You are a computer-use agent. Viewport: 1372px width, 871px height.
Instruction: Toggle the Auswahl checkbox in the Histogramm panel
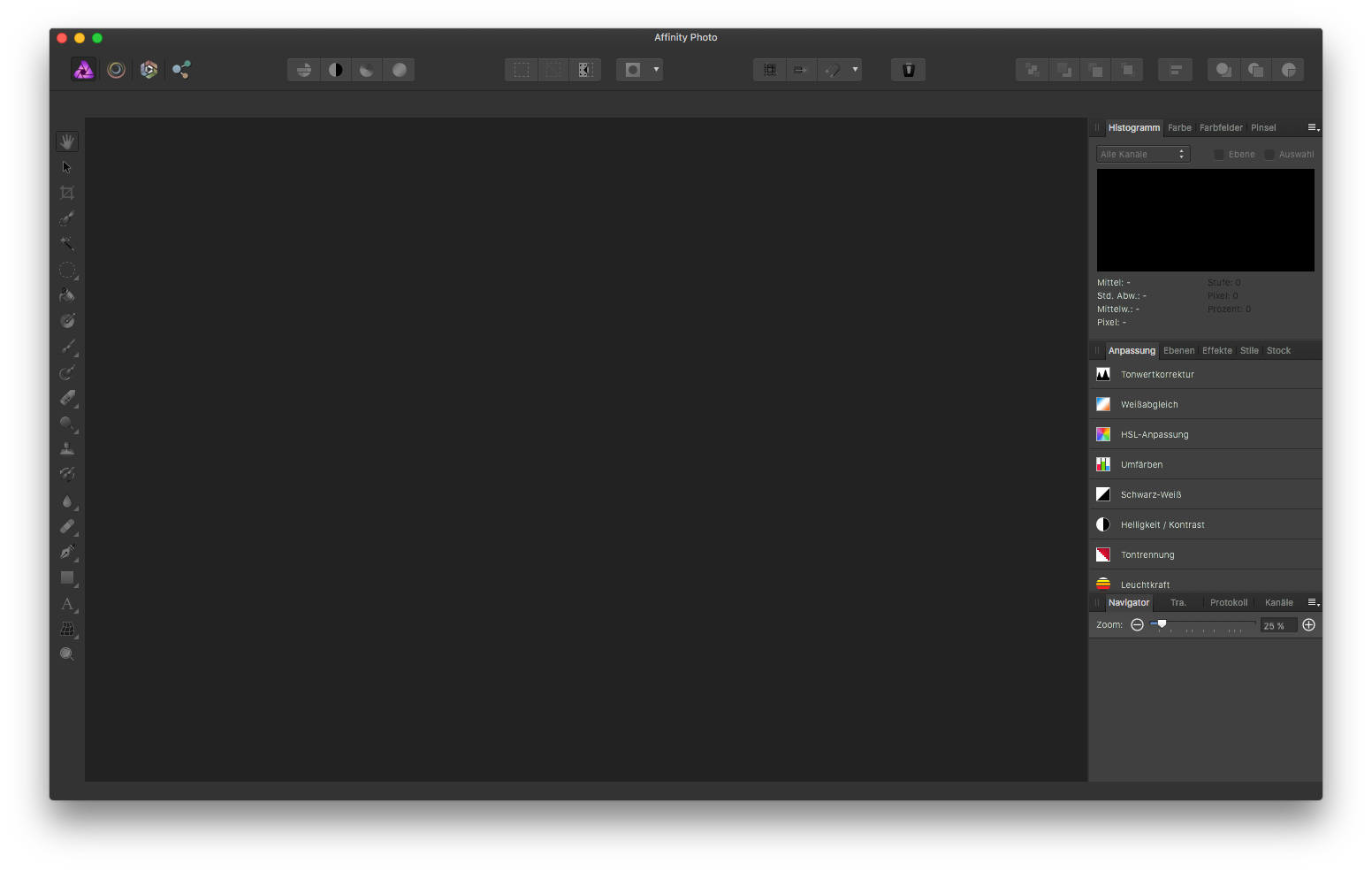(x=1269, y=155)
